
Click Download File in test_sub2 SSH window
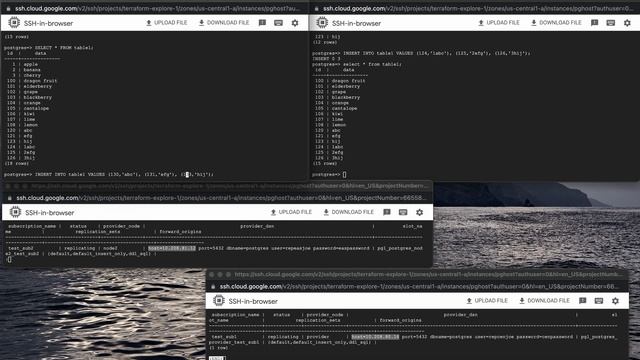coord(349,212)
